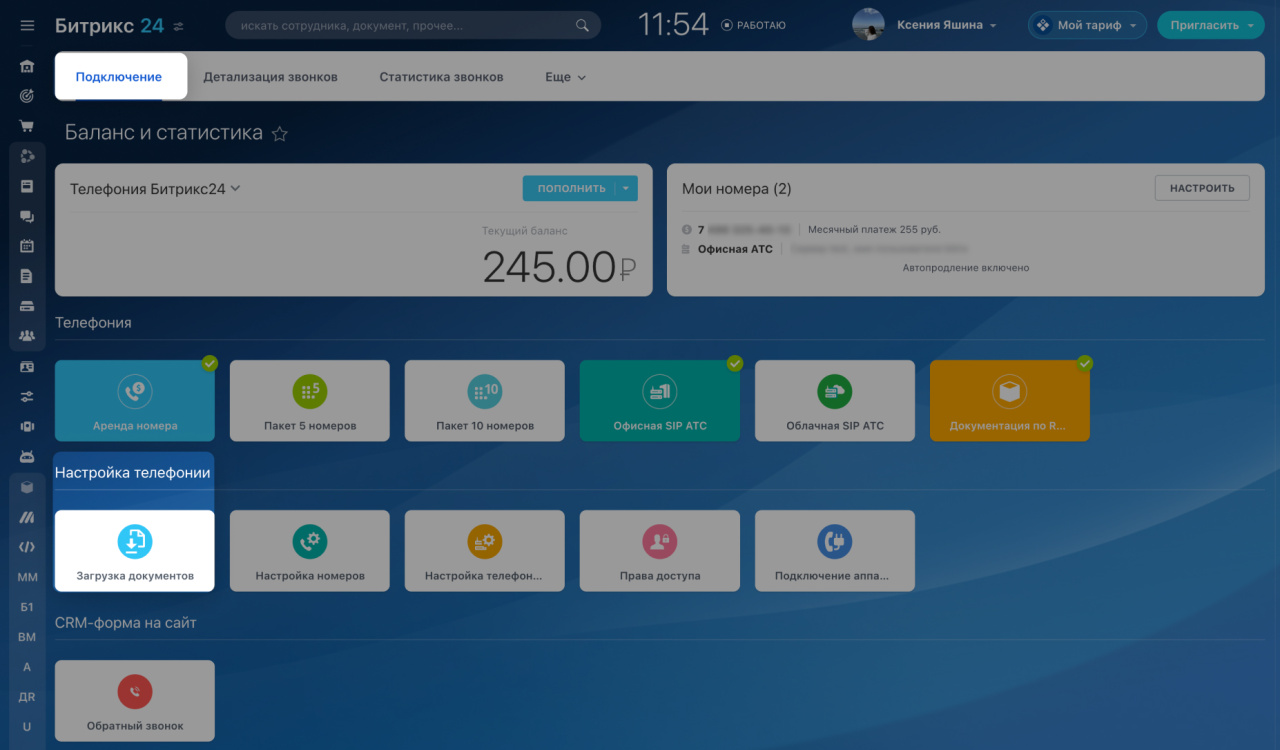Open the drive storage sidebar icon
This screenshot has width=1280, height=750.
[x=27, y=306]
